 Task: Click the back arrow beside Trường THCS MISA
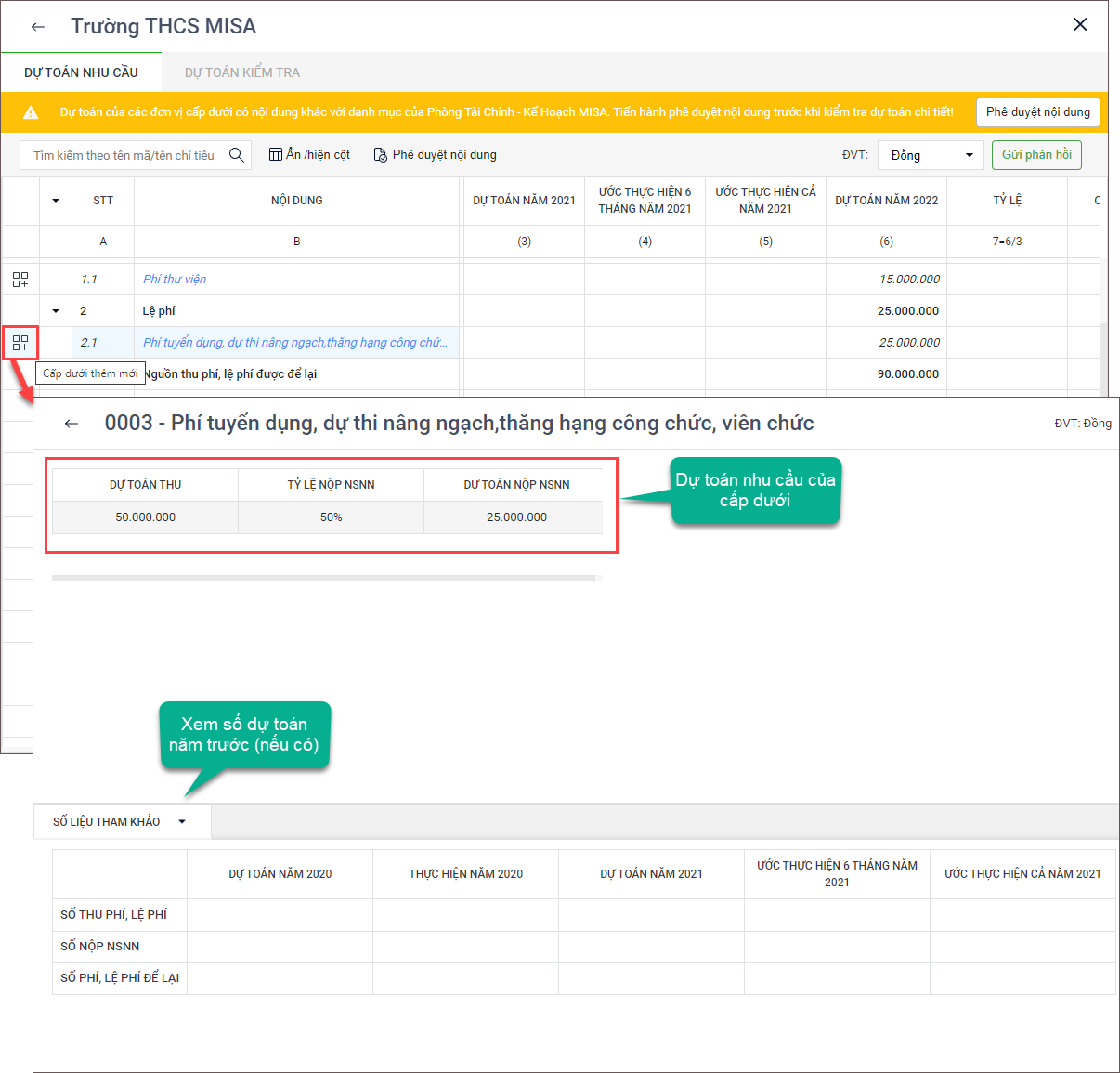(x=38, y=27)
